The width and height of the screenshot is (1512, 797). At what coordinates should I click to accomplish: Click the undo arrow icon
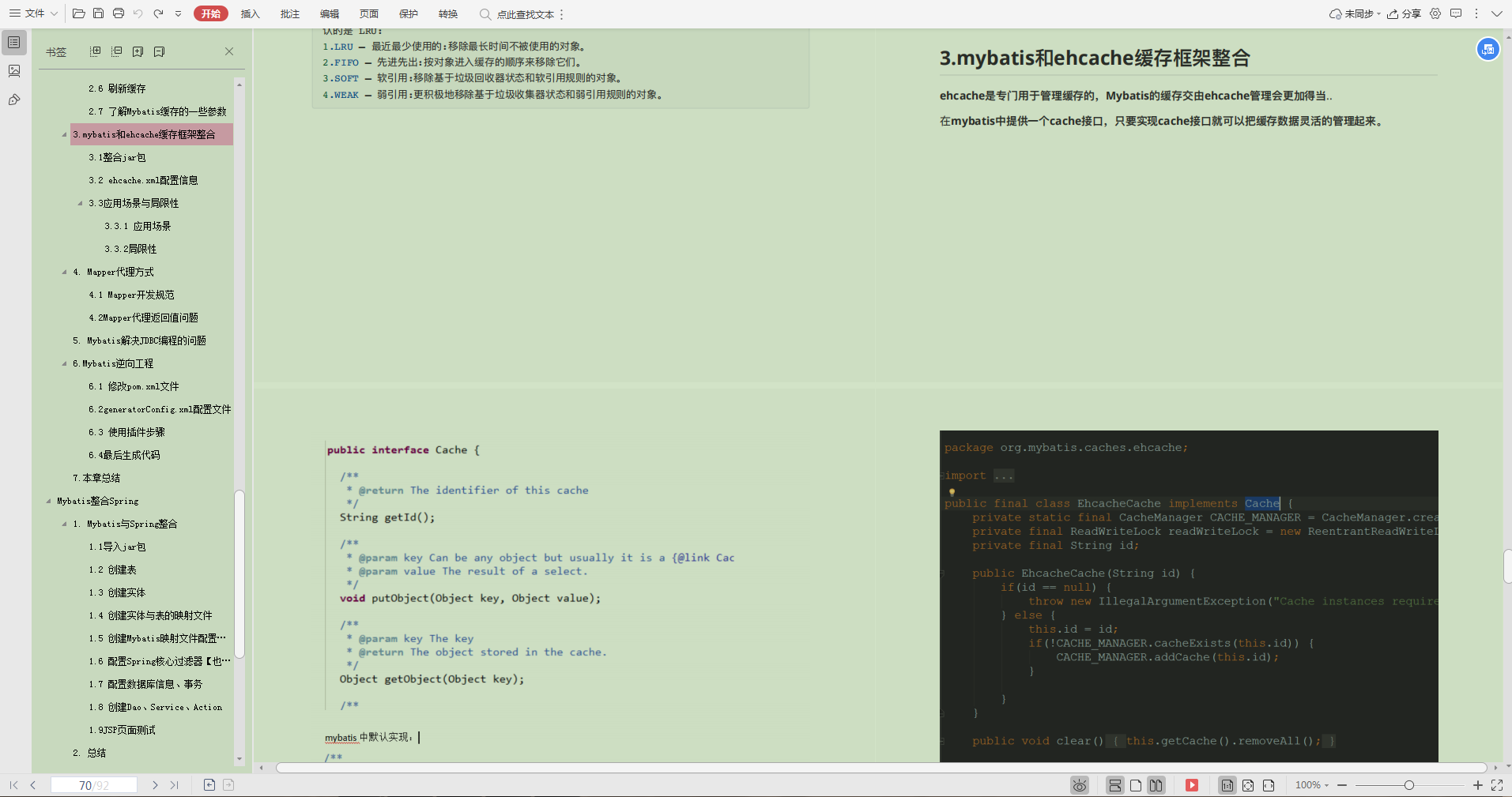(x=138, y=13)
